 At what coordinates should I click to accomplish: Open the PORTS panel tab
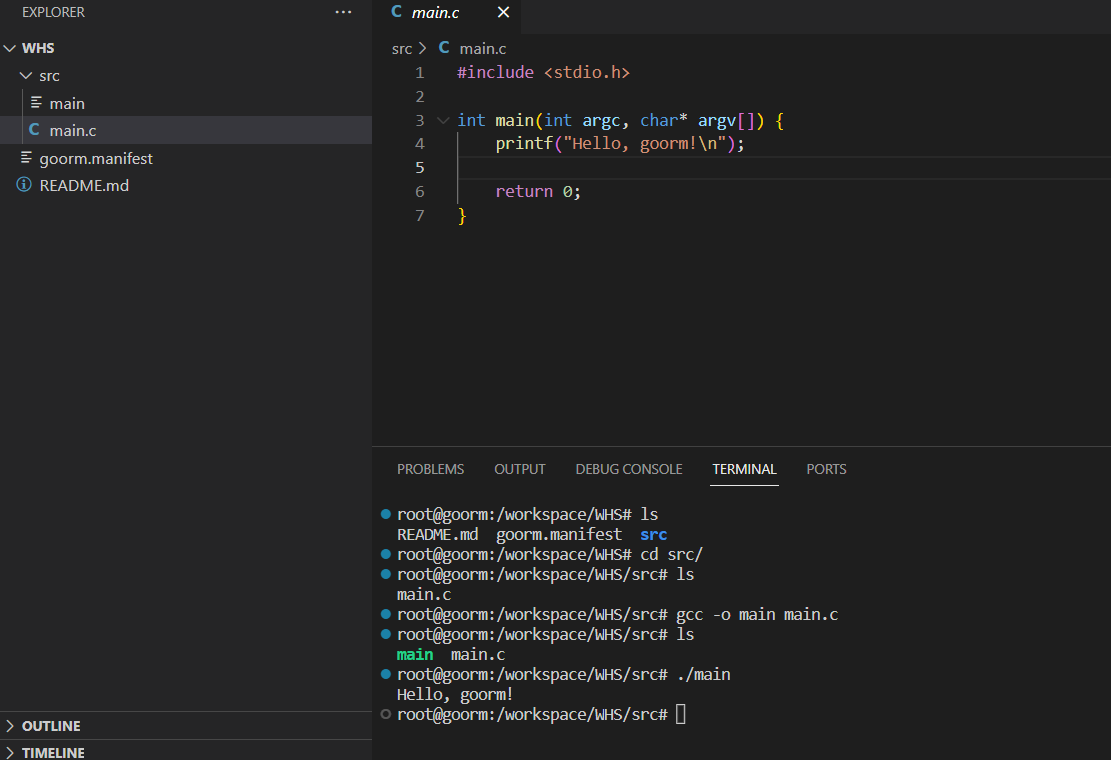click(826, 469)
